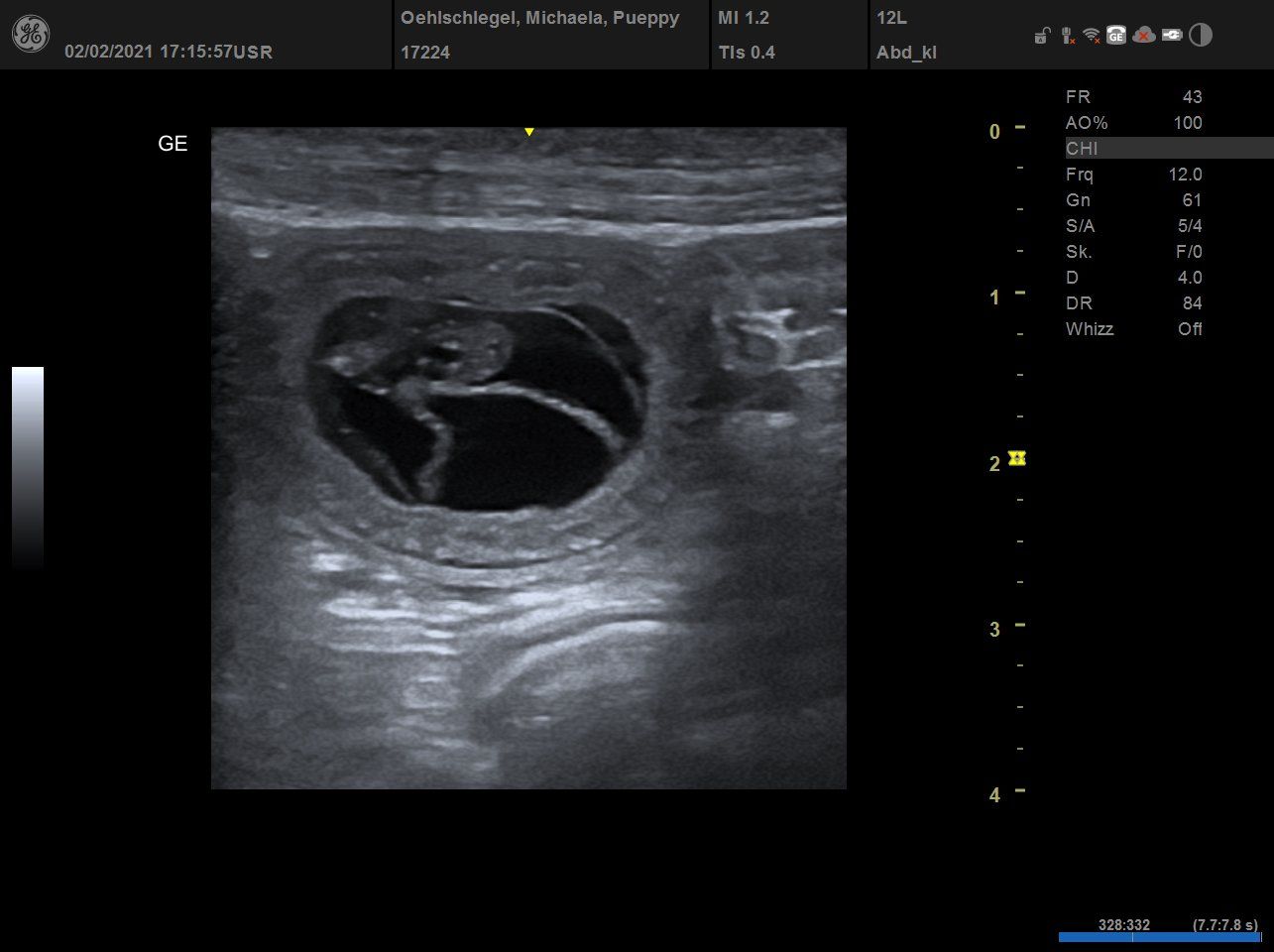Screen dimensions: 1274x952
Task: Select the AO% 100 parameter row
Action: pyautogui.click(x=1134, y=123)
